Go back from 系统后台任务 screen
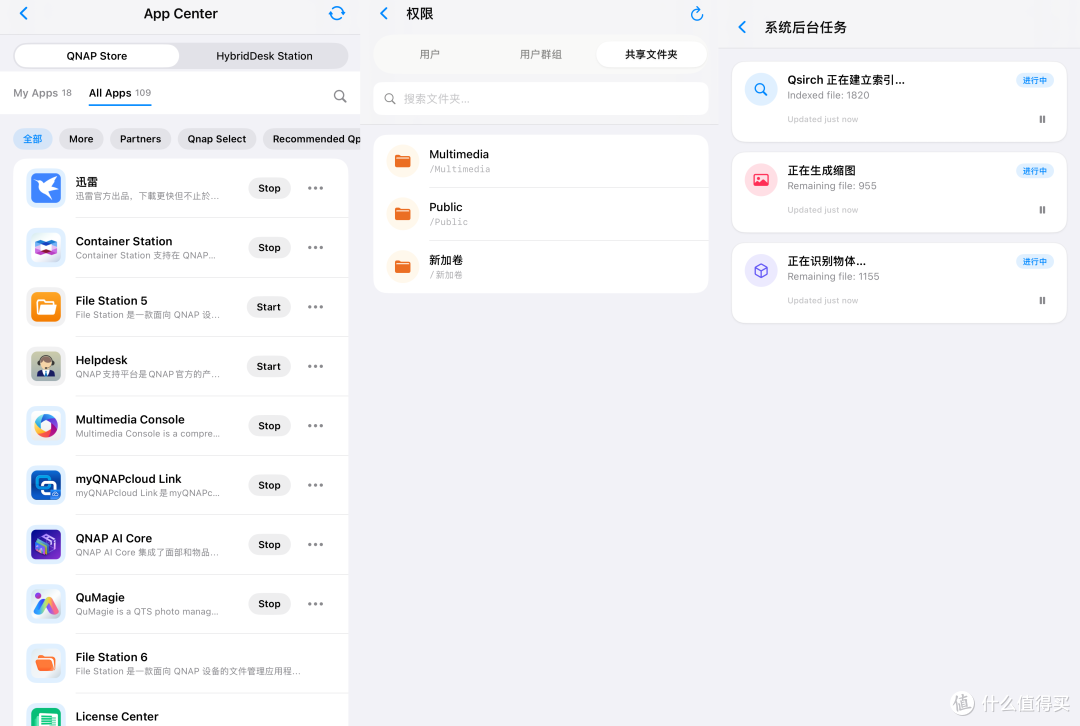 742,27
